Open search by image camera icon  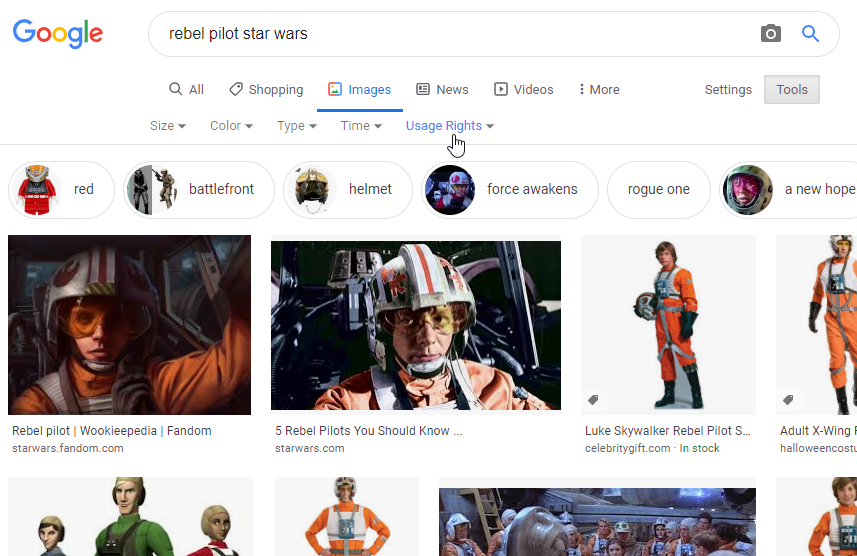(771, 34)
